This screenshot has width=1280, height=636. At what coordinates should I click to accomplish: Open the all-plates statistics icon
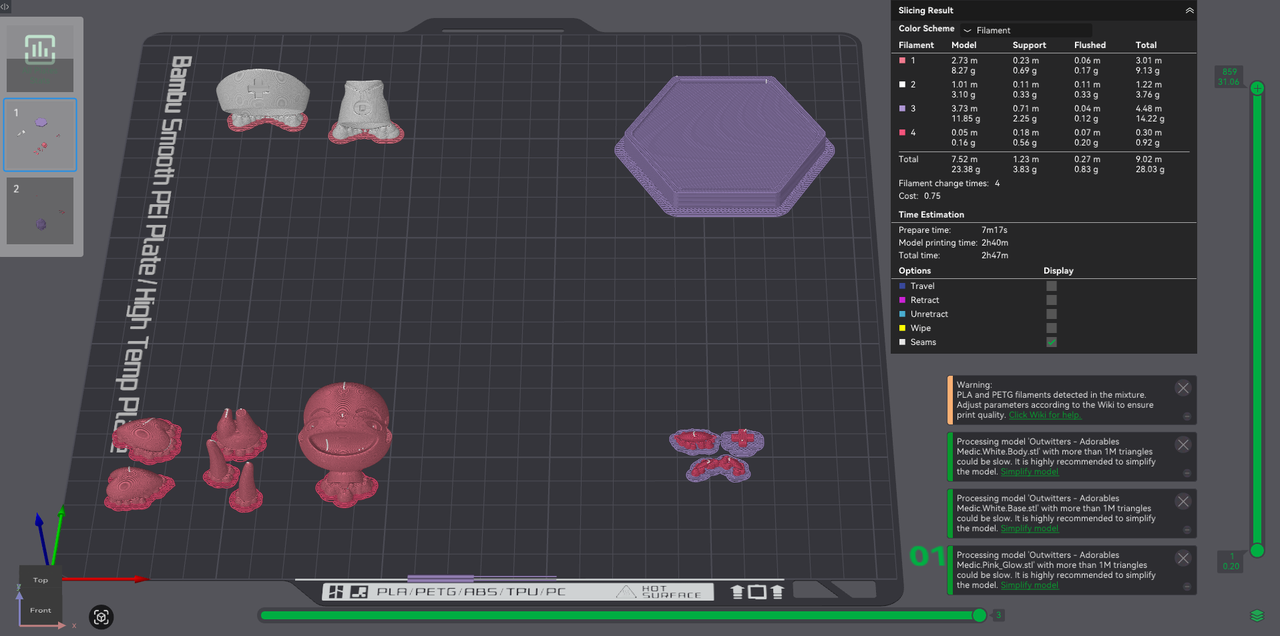pyautogui.click(x=40, y=50)
